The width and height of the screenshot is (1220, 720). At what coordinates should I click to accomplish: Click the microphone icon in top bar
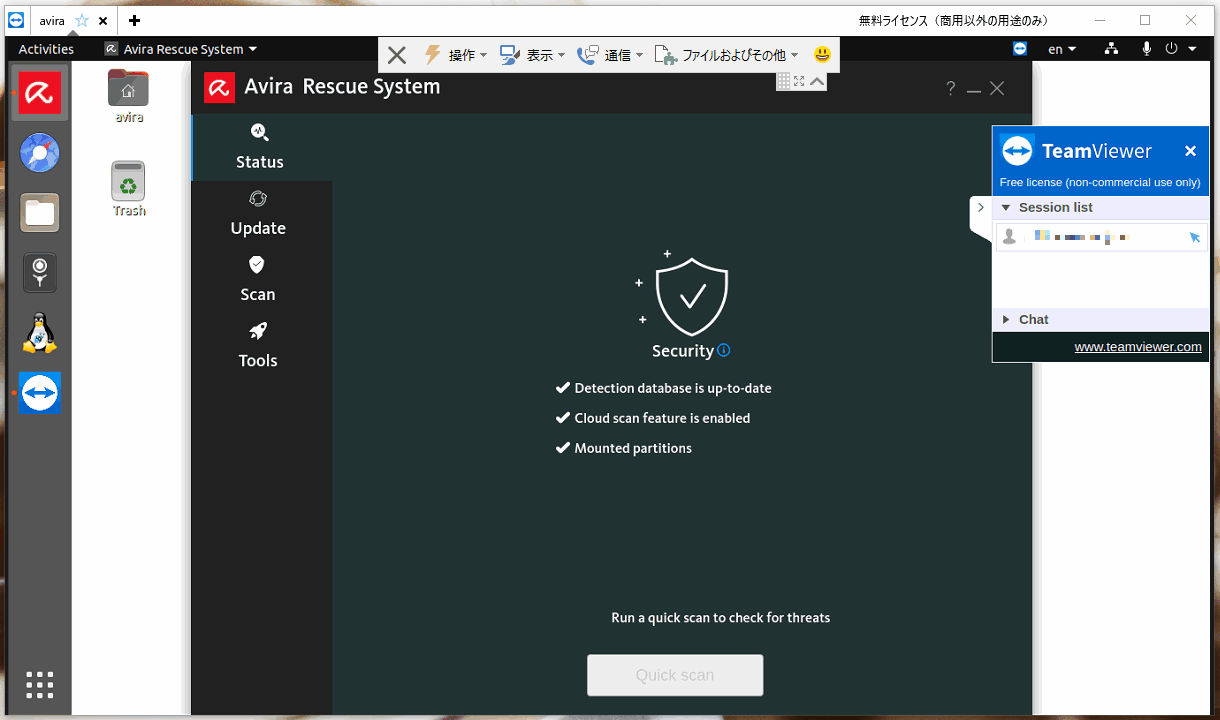pos(1146,49)
